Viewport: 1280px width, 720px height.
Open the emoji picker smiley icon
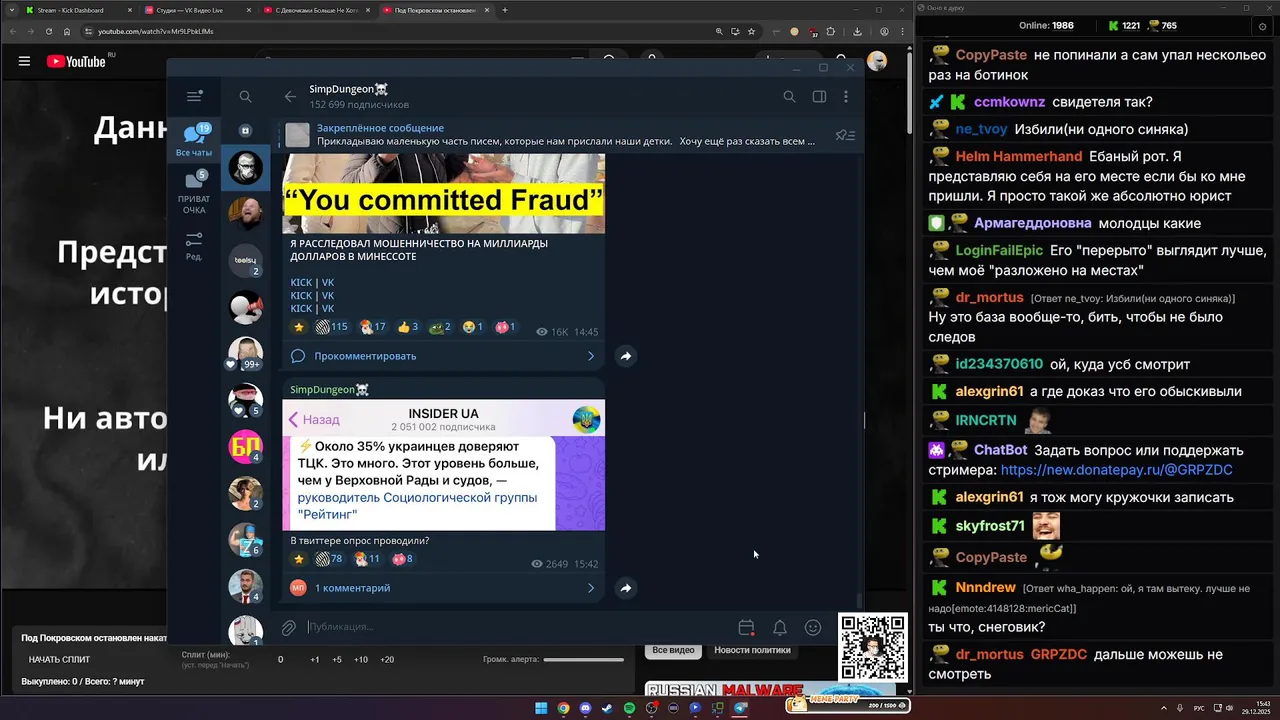pos(813,627)
